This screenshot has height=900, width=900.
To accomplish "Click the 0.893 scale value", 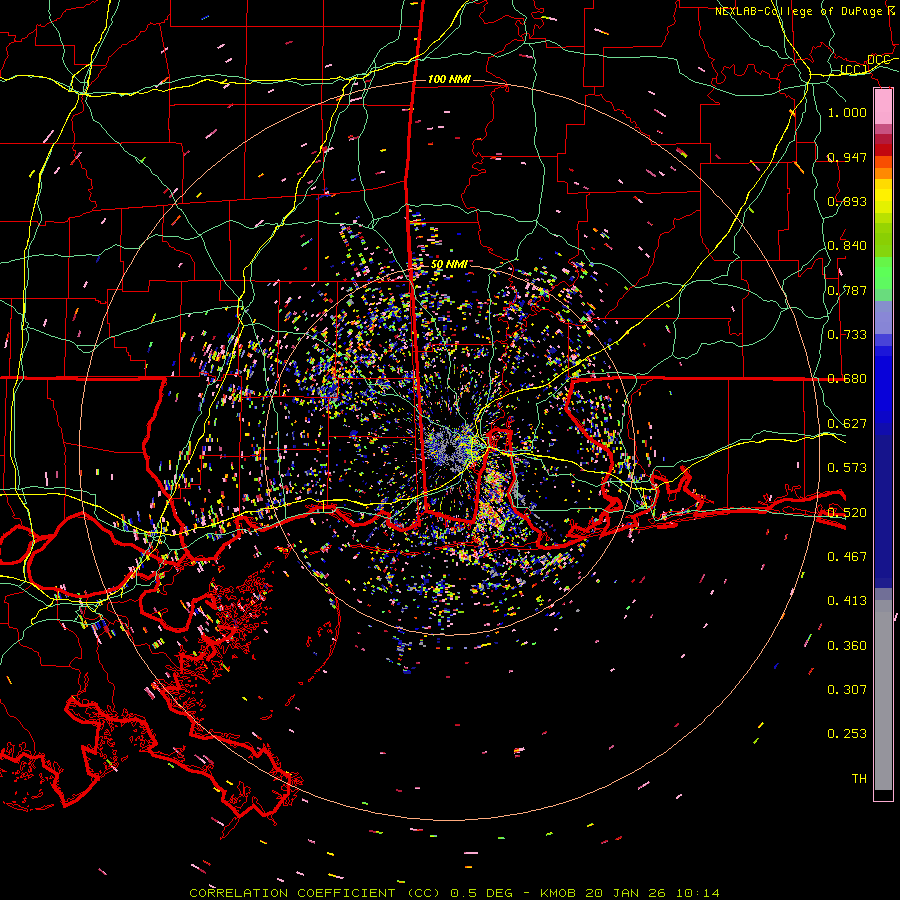I will 847,201.
